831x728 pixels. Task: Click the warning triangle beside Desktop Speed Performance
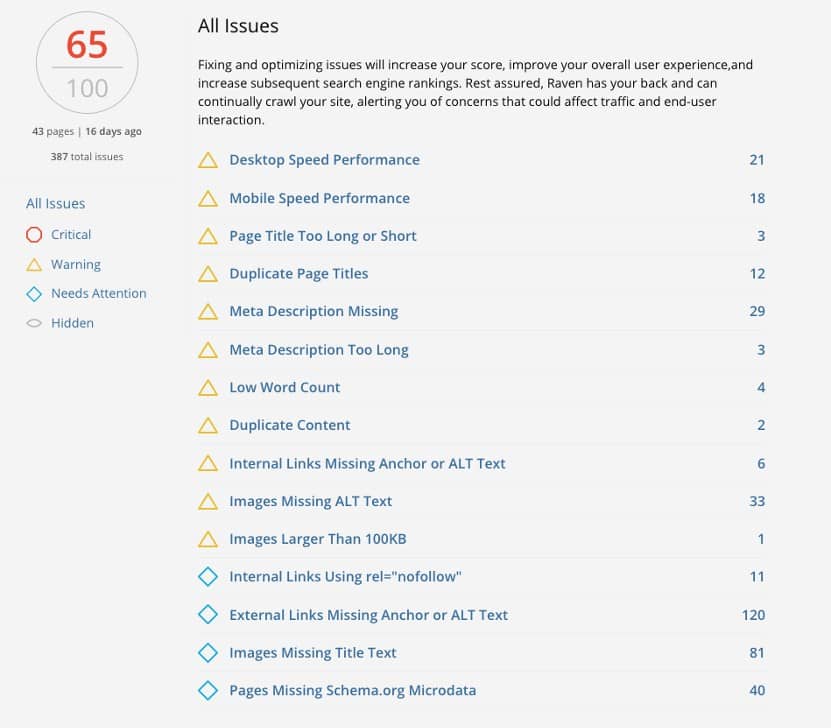click(208, 160)
